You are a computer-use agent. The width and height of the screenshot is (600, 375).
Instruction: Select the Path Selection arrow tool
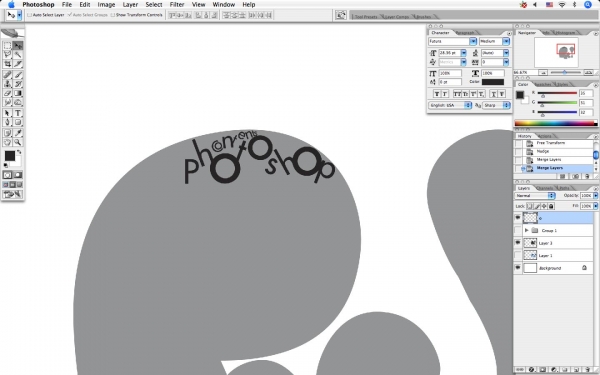(x=7, y=113)
